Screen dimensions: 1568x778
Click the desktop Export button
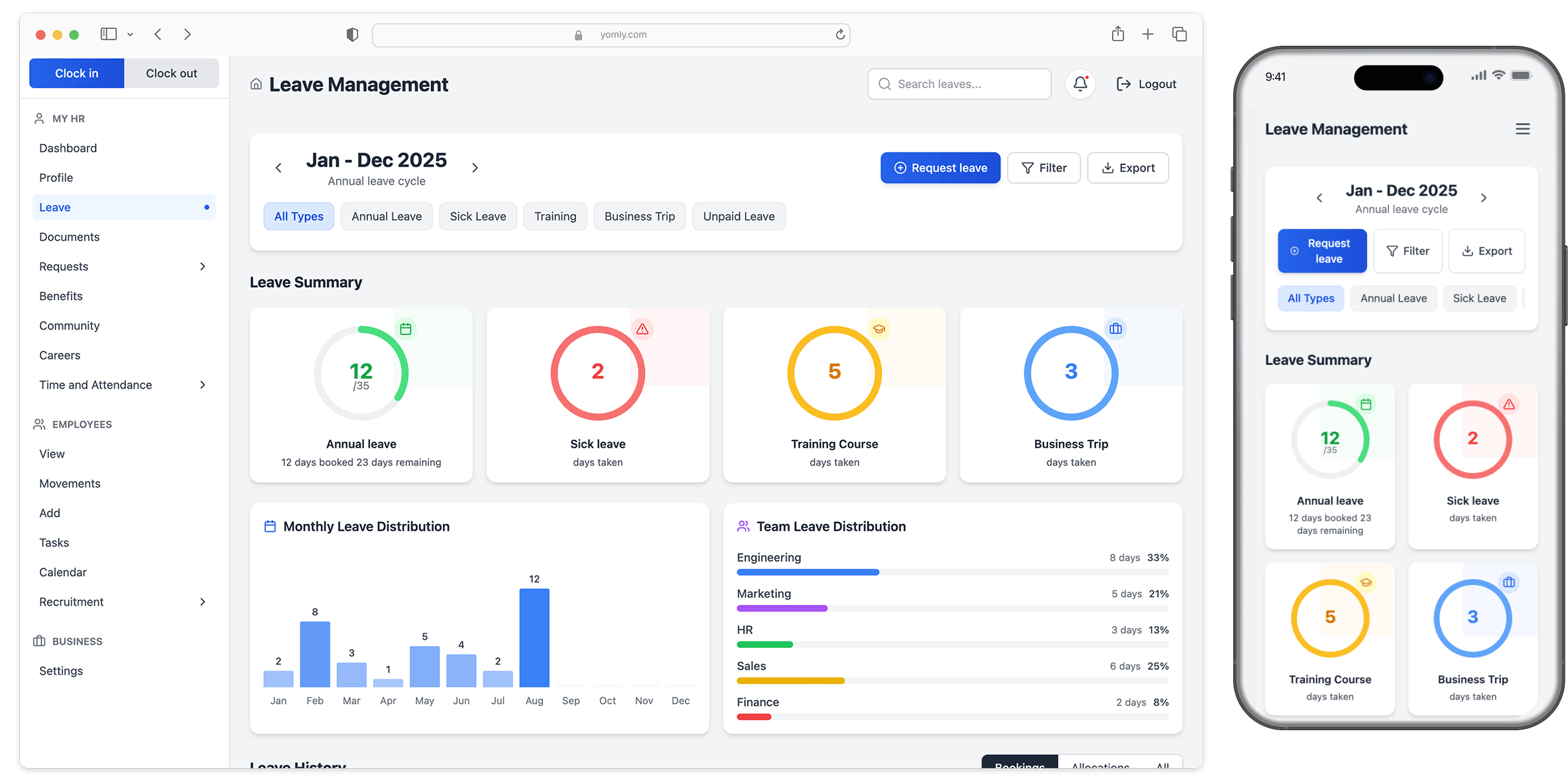point(1128,168)
